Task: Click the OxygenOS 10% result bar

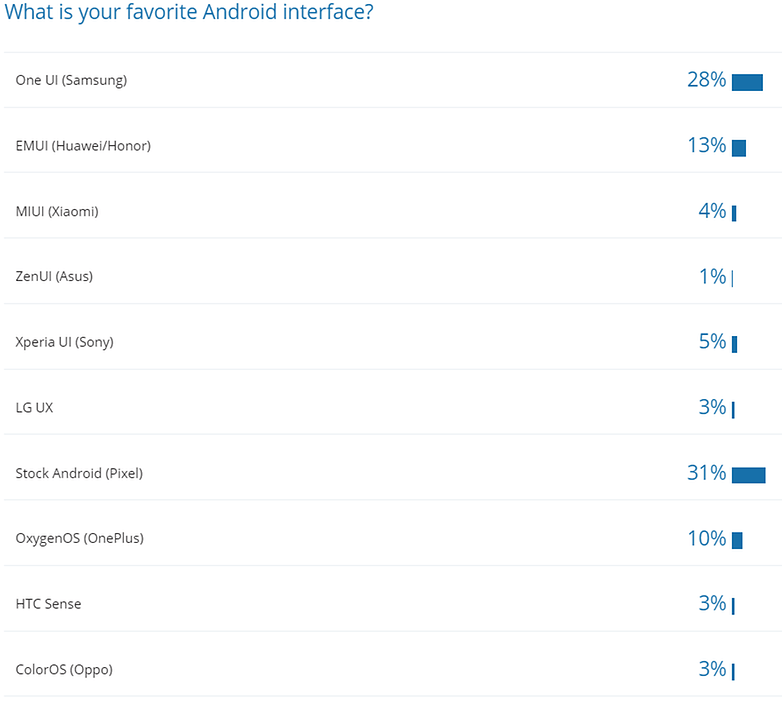Action: [737, 540]
